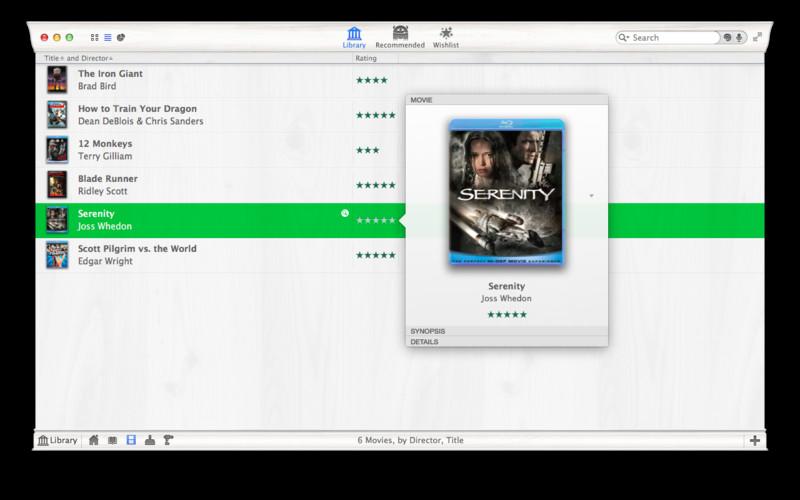Filter library by books icon
This screenshot has height=500, width=800.
[x=112, y=440]
